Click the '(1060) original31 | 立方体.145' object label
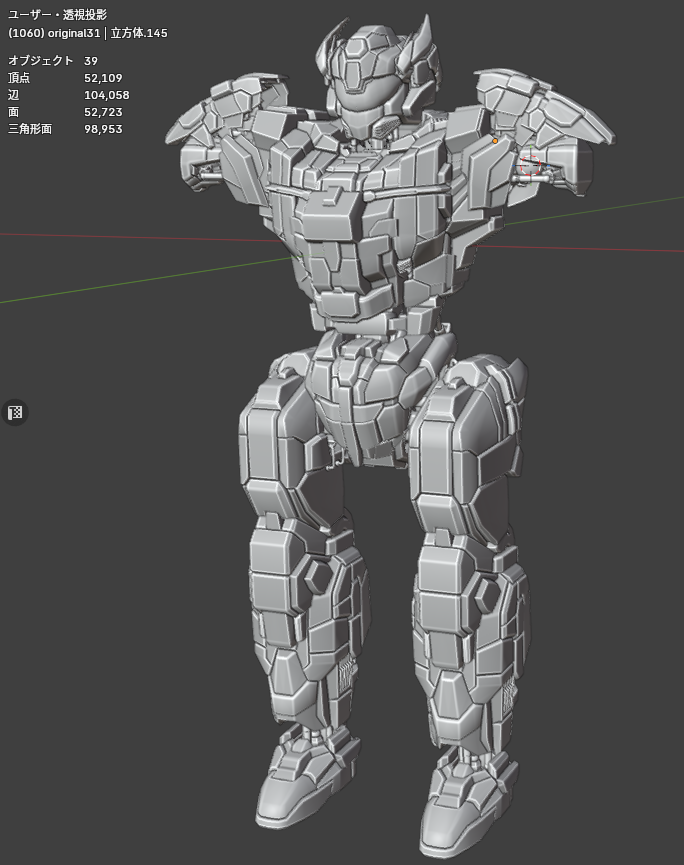Viewport: 684px width, 865px height. 88,33
